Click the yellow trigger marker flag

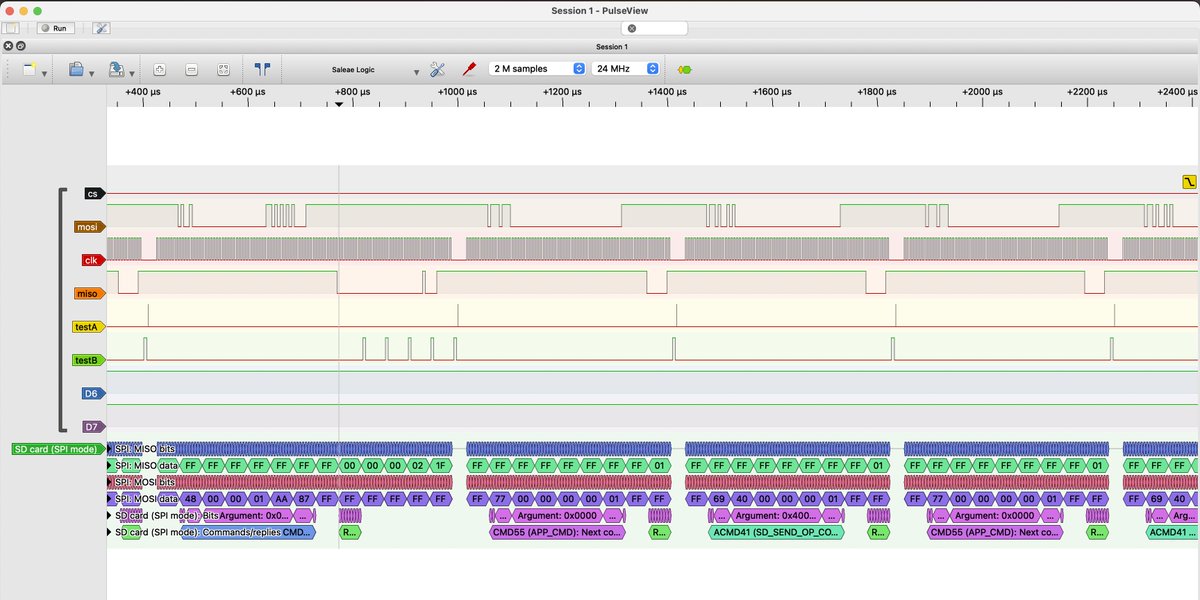[1188, 182]
